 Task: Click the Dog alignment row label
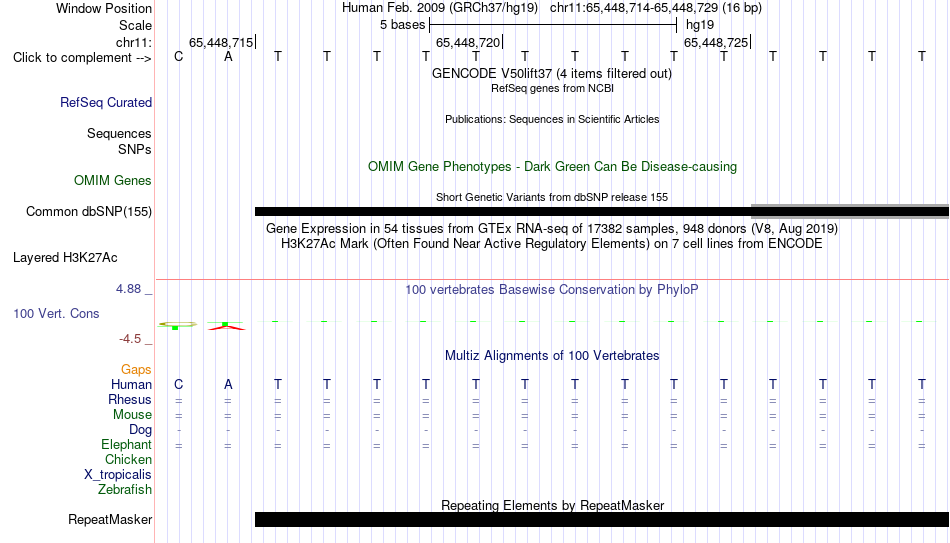(140, 430)
